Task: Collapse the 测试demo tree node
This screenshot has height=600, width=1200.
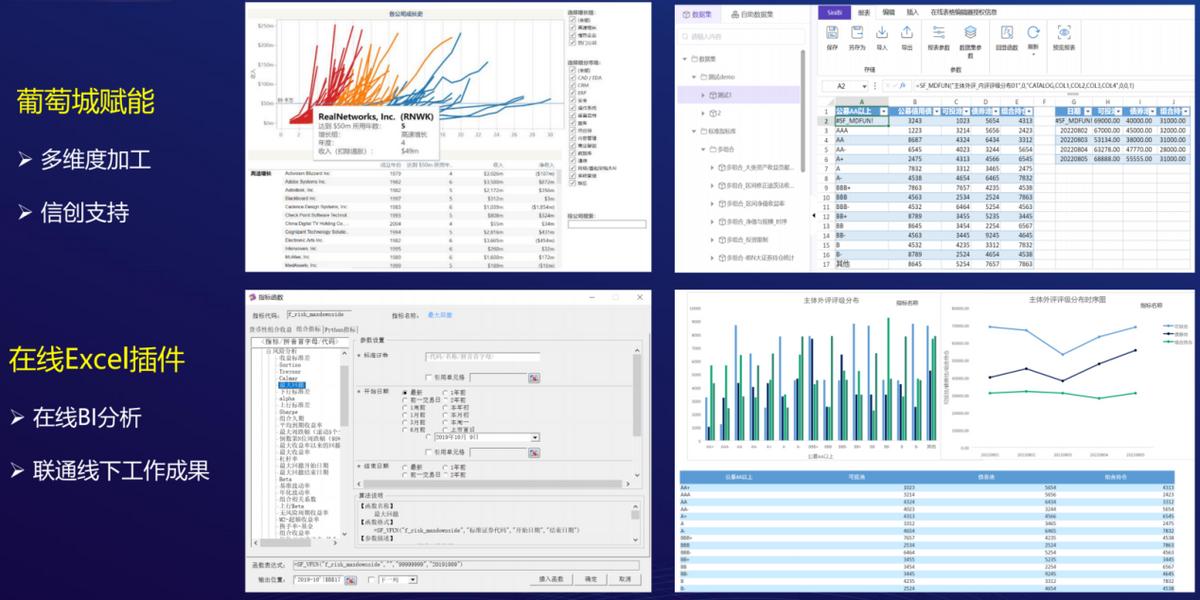Action: click(x=693, y=77)
